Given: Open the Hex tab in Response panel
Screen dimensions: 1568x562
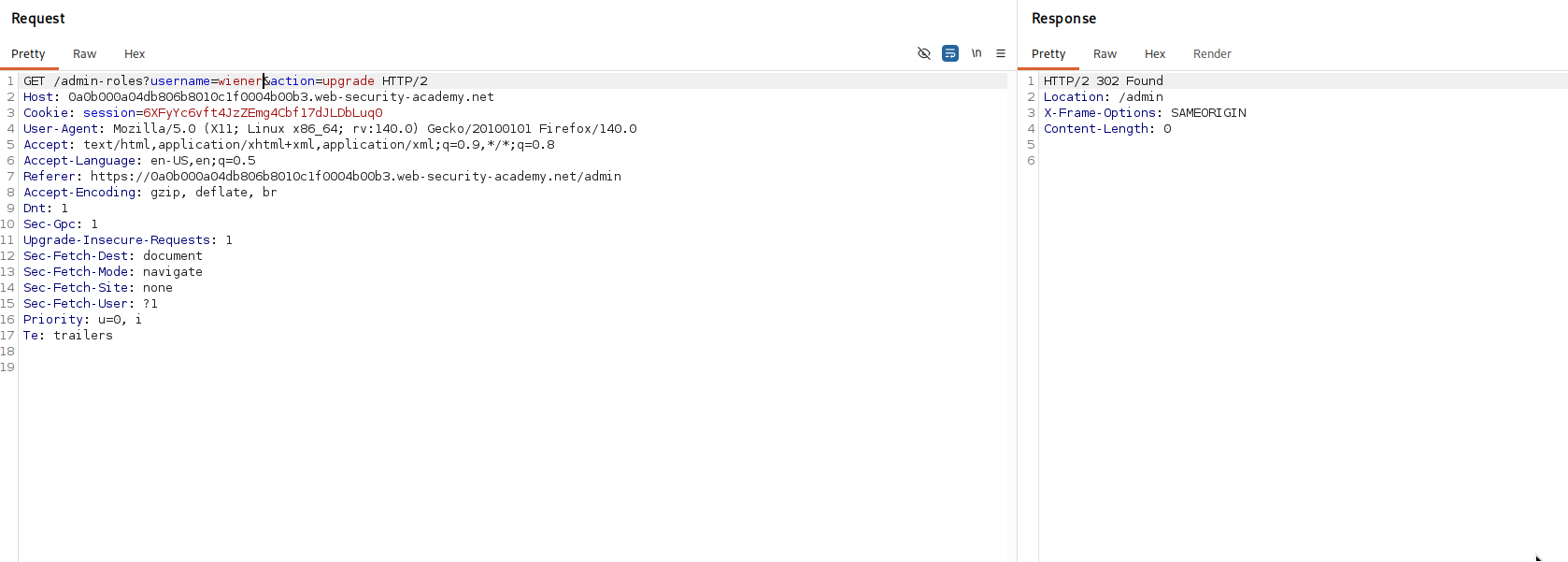Looking at the screenshot, I should click(1155, 54).
